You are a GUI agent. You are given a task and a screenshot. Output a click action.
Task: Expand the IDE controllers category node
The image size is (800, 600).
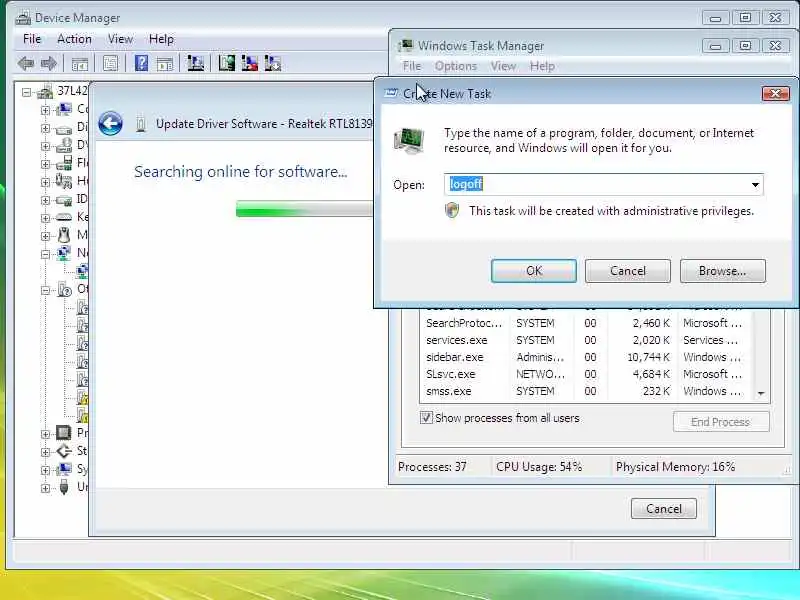(x=45, y=200)
